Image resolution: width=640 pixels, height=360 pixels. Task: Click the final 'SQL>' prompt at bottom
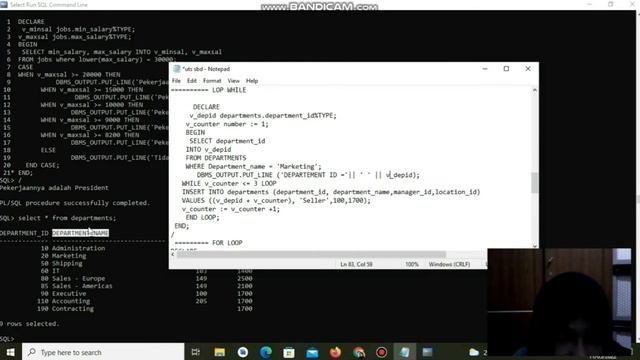(x=7, y=339)
